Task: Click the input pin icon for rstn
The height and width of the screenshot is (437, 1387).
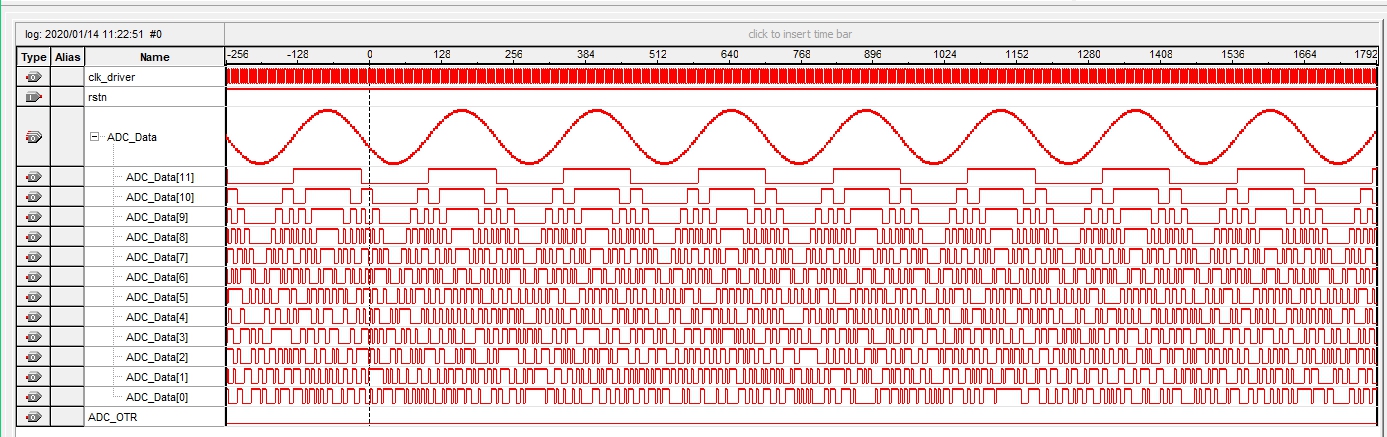Action: (34, 97)
